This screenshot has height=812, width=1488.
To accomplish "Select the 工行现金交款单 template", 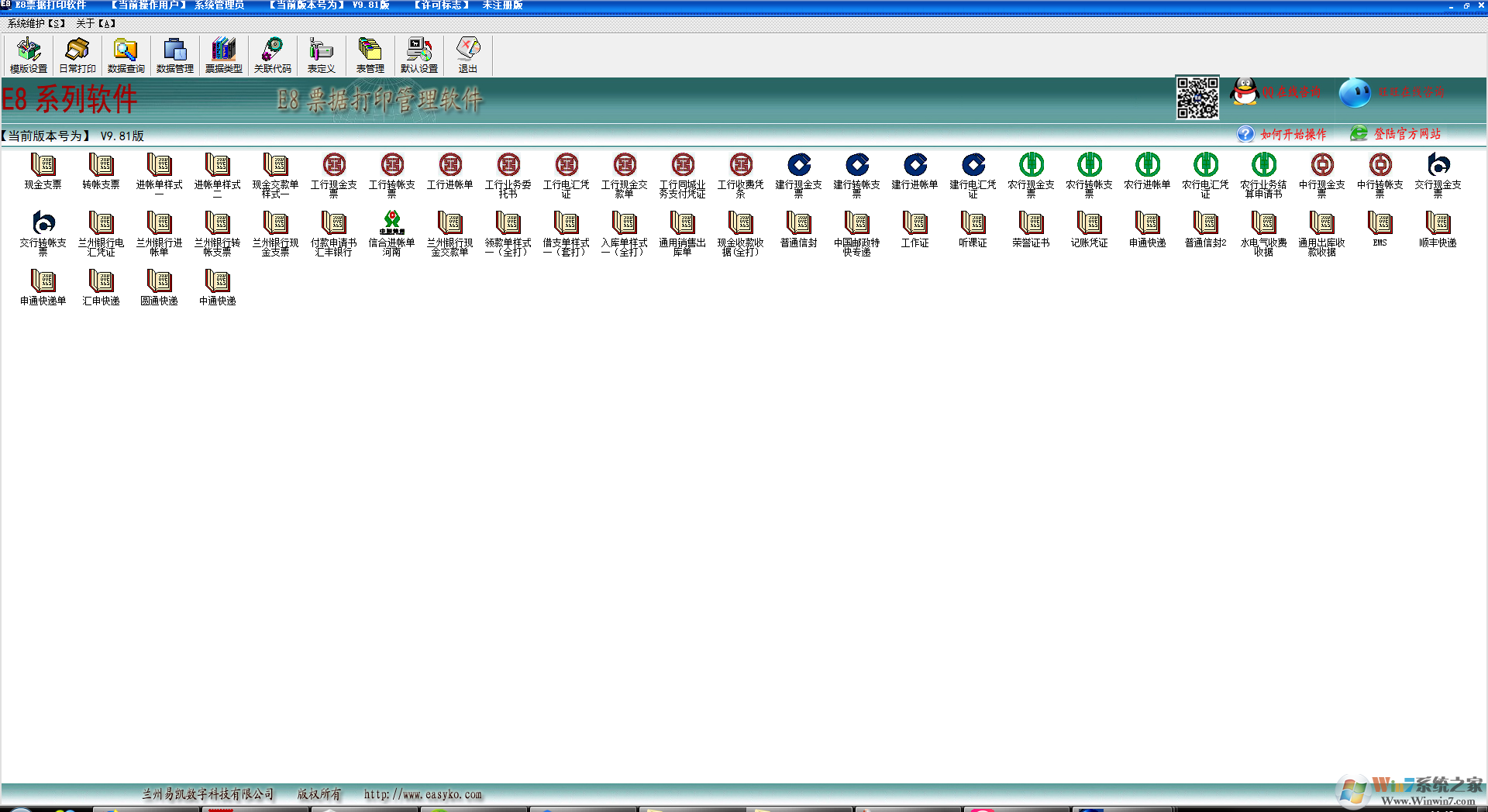I will tap(625, 175).
